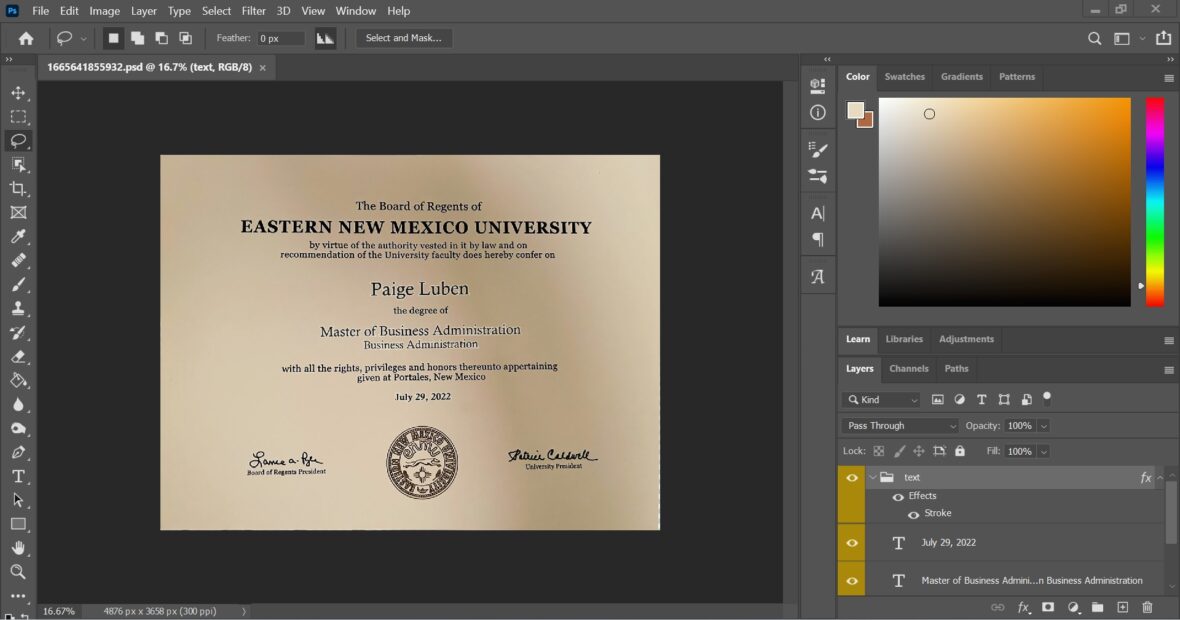1180x620 pixels.
Task: Open the Filter menu
Action: click(254, 11)
